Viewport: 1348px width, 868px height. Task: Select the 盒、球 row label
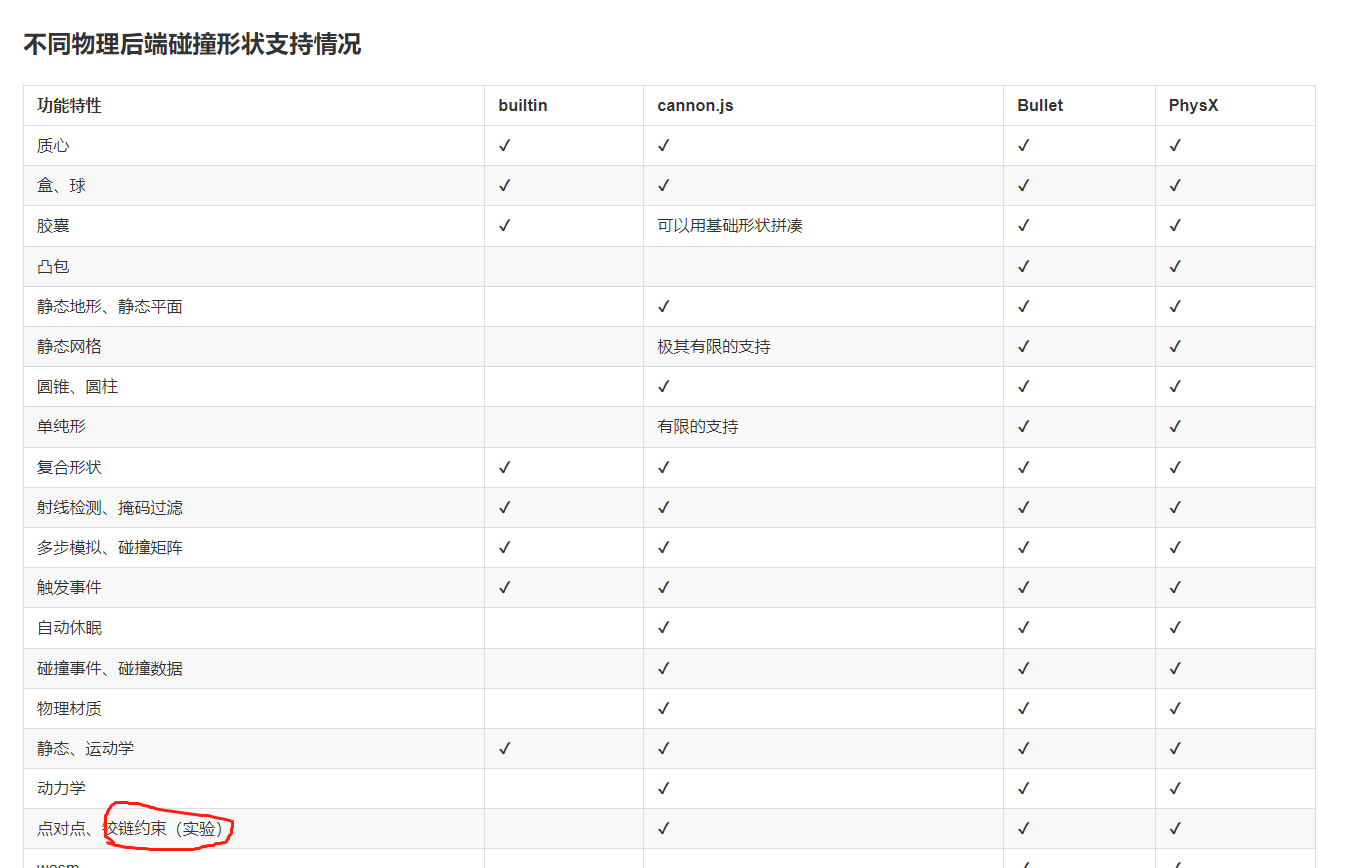[61, 186]
